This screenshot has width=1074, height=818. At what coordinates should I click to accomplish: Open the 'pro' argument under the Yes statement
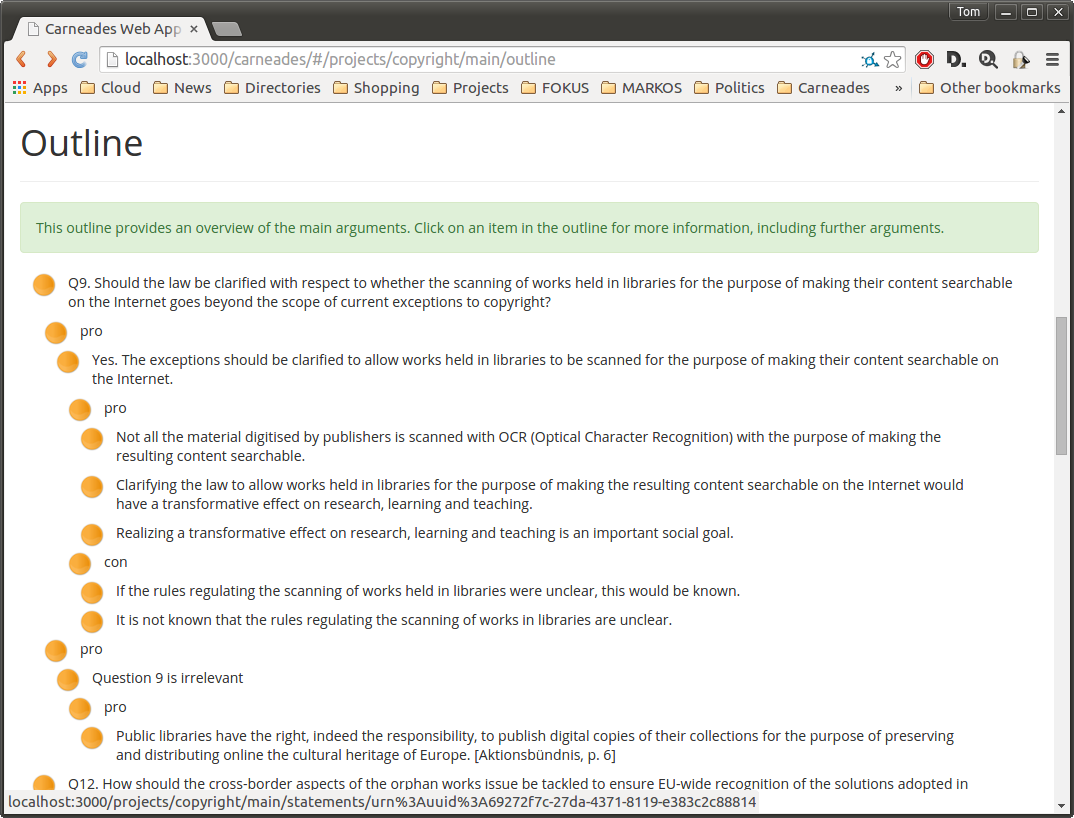point(115,408)
